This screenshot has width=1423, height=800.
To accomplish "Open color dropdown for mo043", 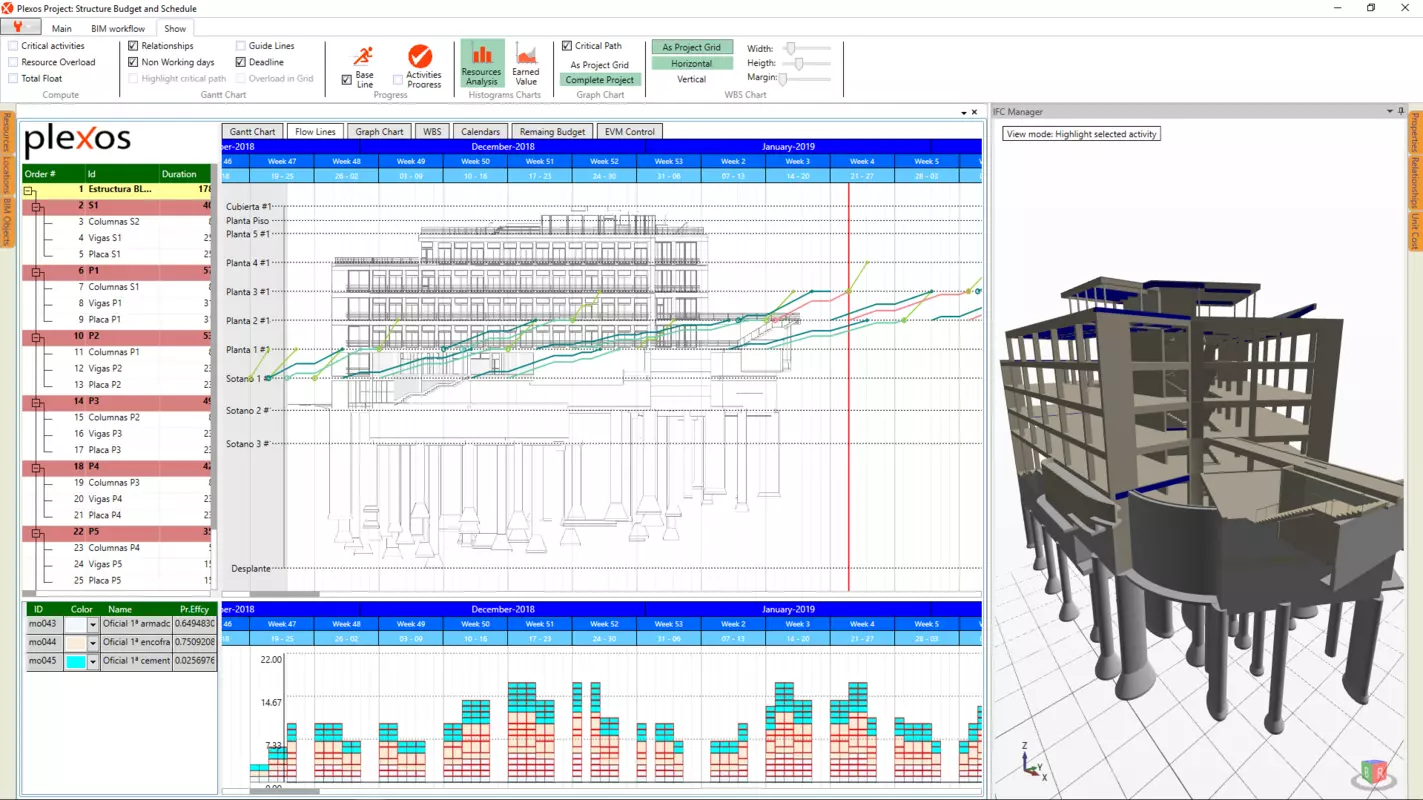I will coord(93,625).
